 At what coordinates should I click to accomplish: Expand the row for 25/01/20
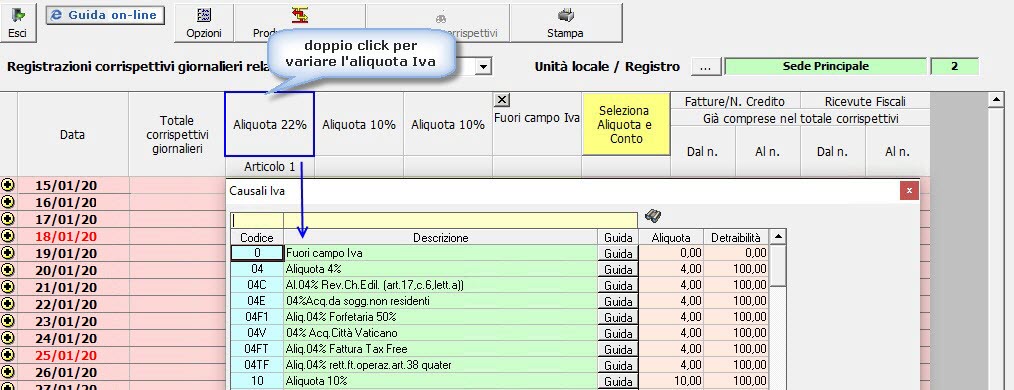coord(8,354)
